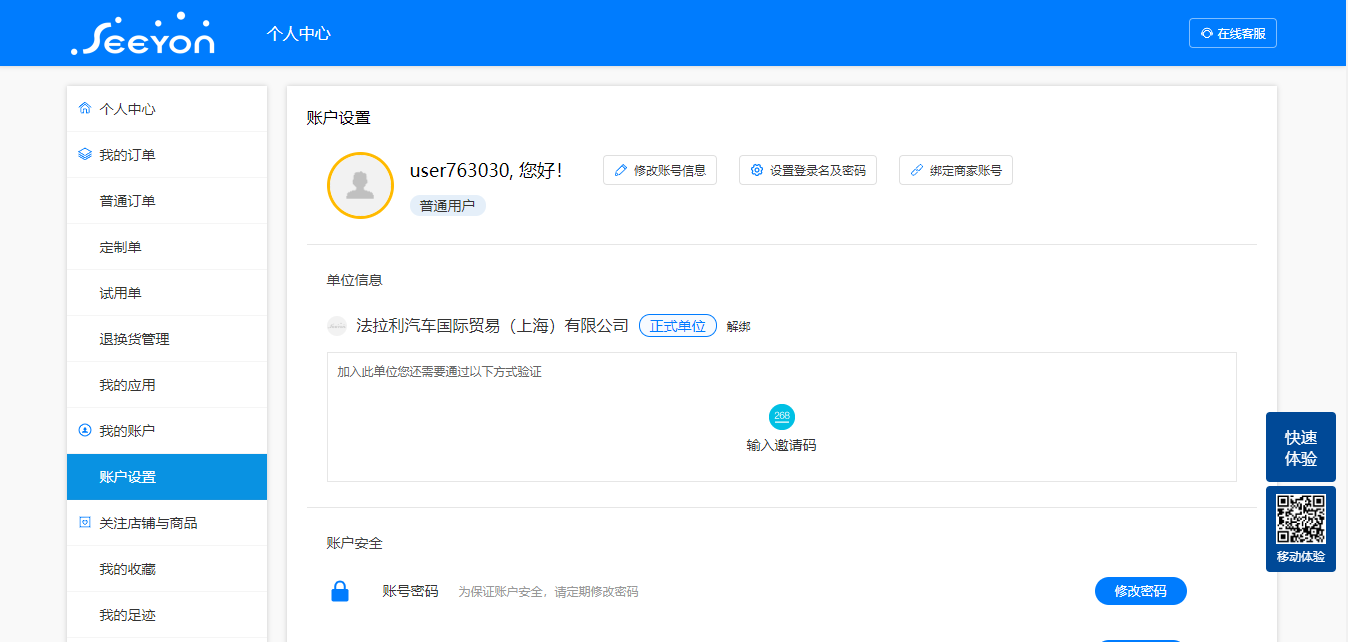Open 设置登录名及密码
Viewport: 1348px width, 642px height.
pyautogui.click(x=808, y=171)
